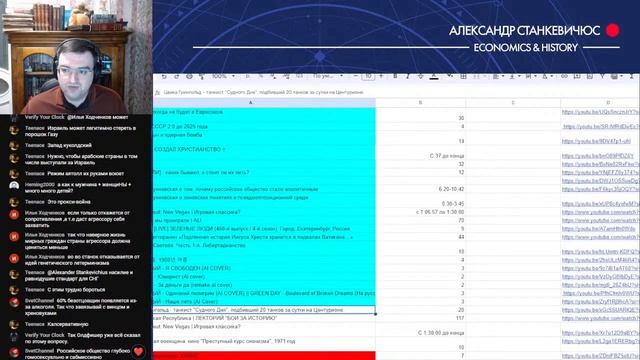Open the YouTube link in the 117 row

(600, 318)
